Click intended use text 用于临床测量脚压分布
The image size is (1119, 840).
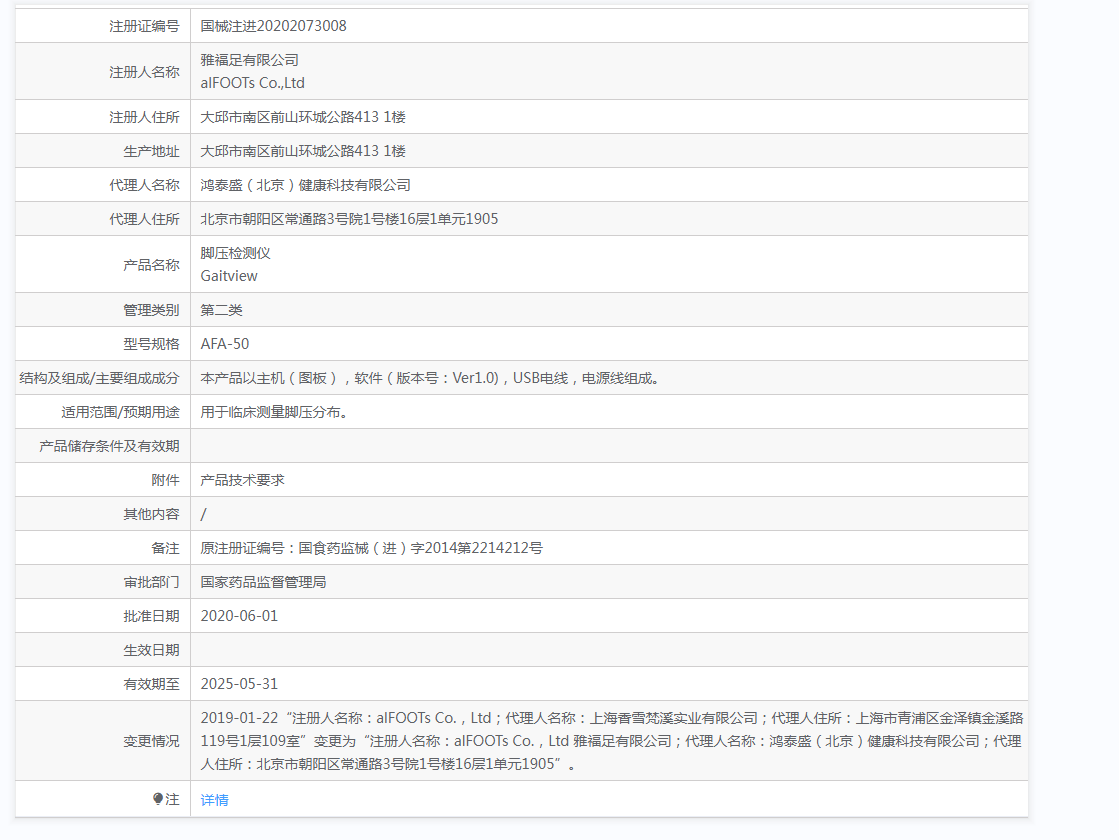pos(274,413)
